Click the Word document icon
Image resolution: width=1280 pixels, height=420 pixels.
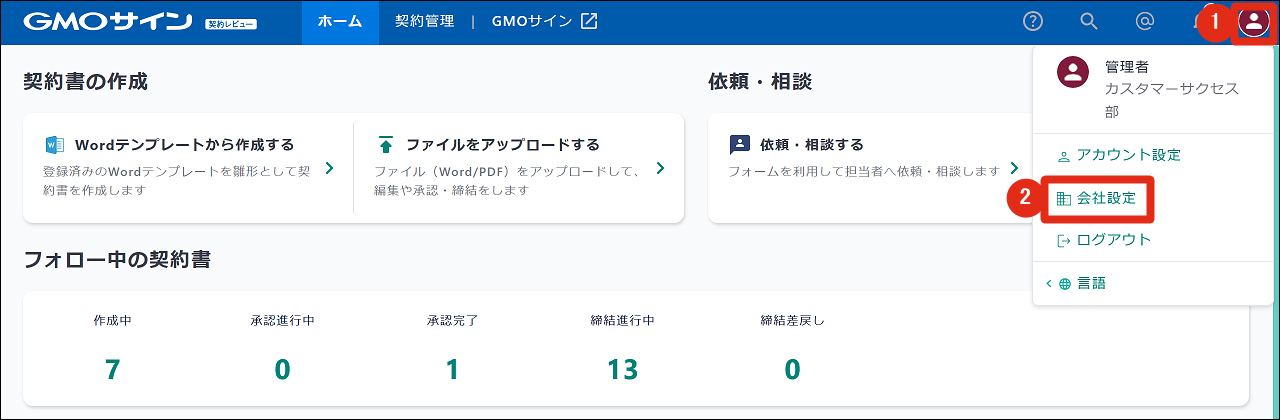[55, 144]
